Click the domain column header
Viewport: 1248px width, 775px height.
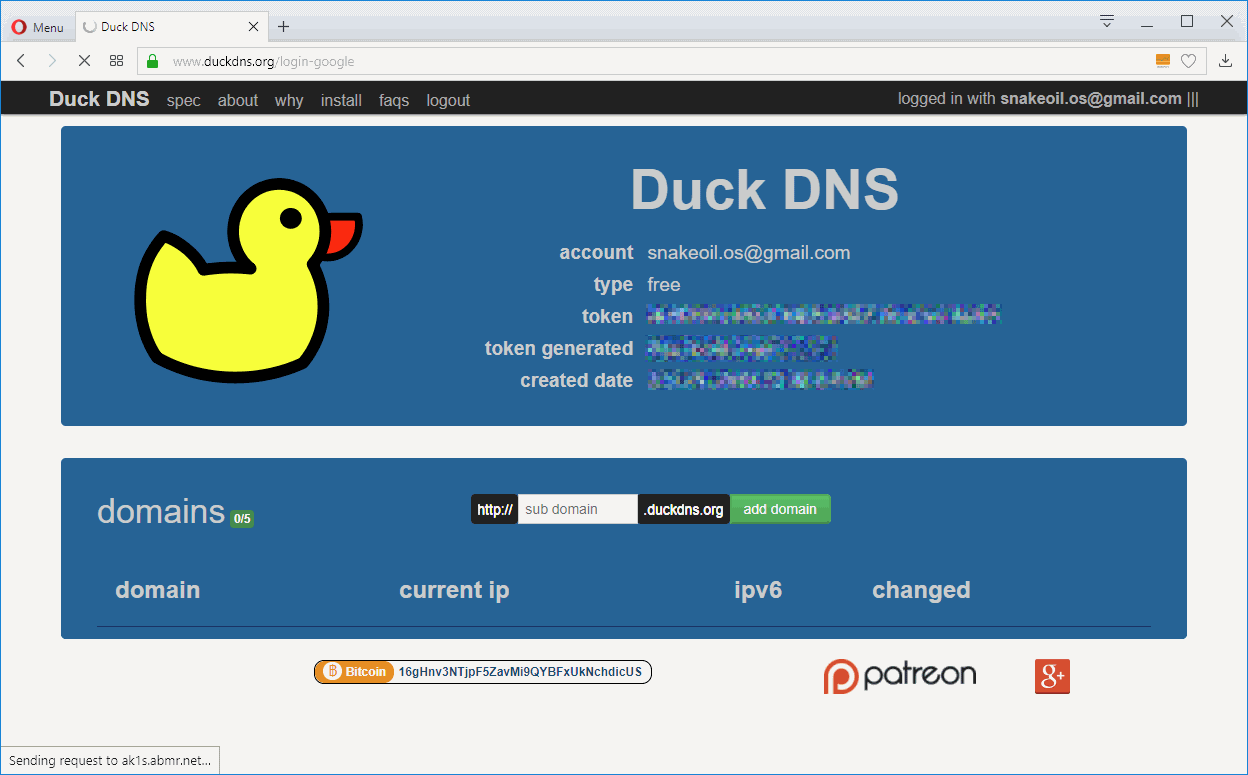click(157, 590)
